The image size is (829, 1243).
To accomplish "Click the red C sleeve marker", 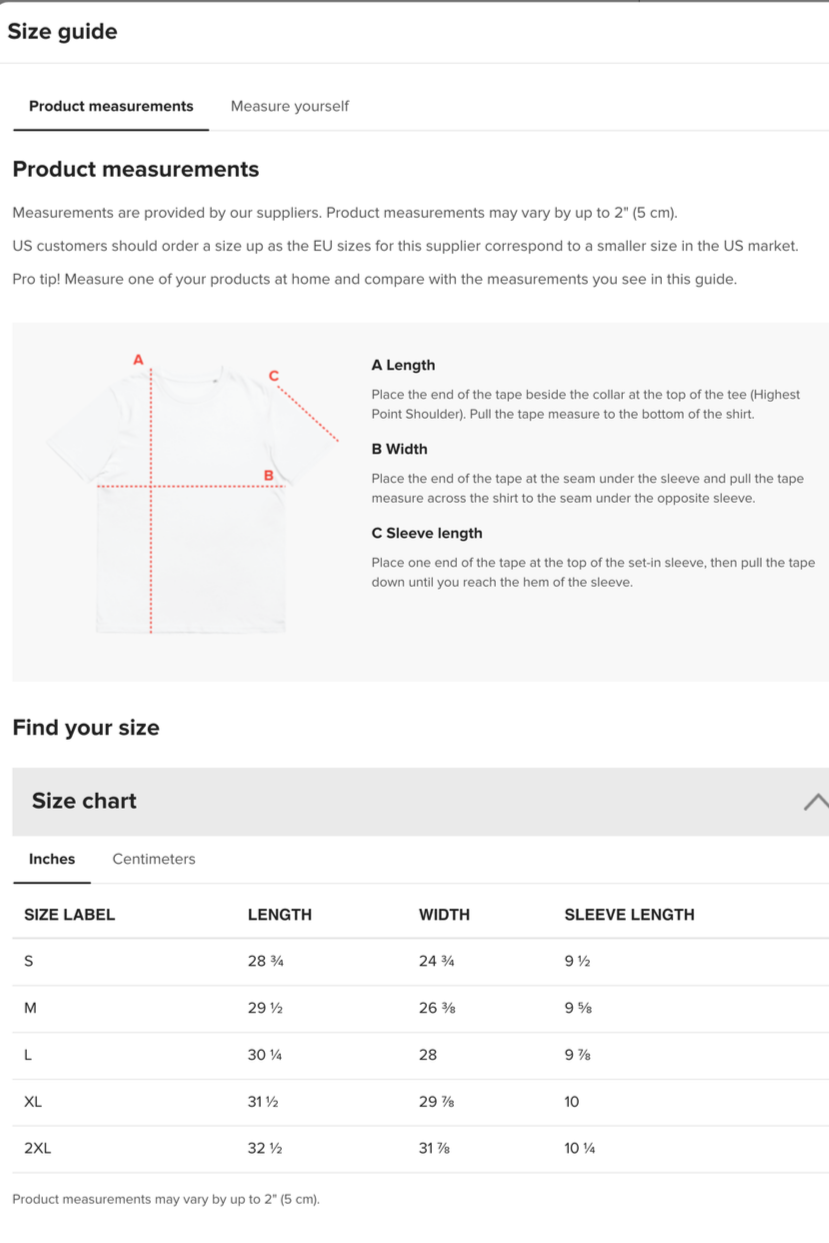I will [274, 375].
